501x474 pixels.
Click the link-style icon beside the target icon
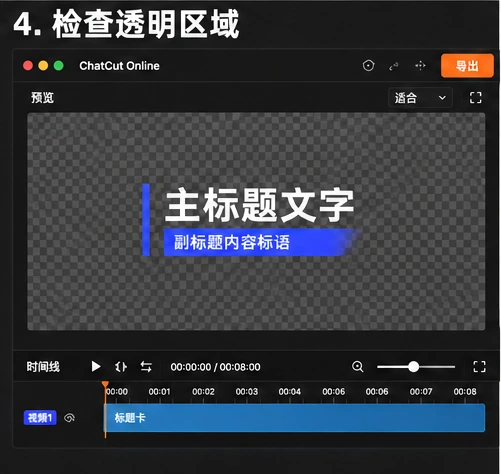click(394, 66)
